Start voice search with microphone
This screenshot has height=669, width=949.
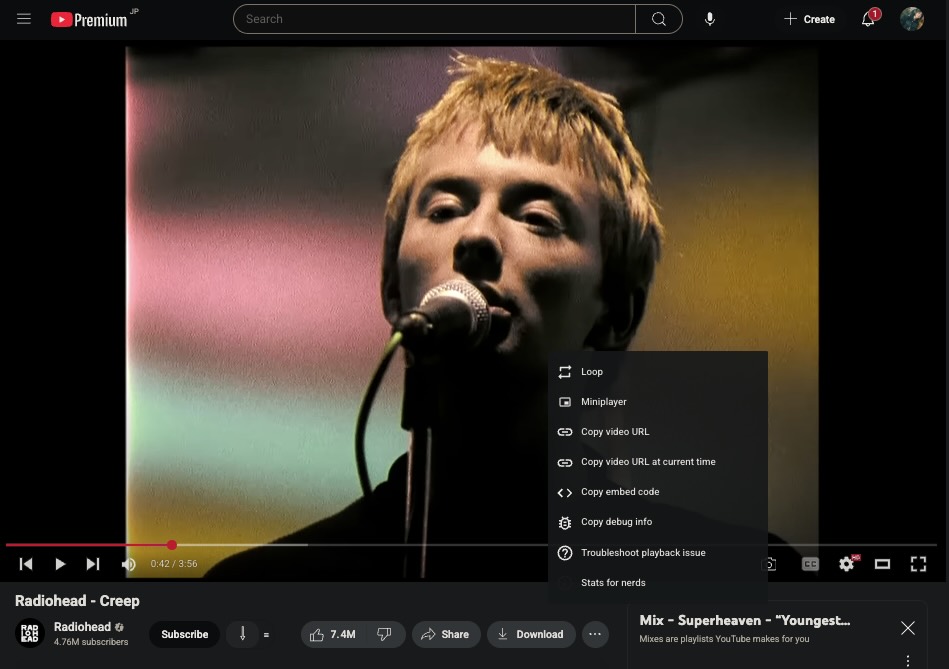pyautogui.click(x=710, y=19)
